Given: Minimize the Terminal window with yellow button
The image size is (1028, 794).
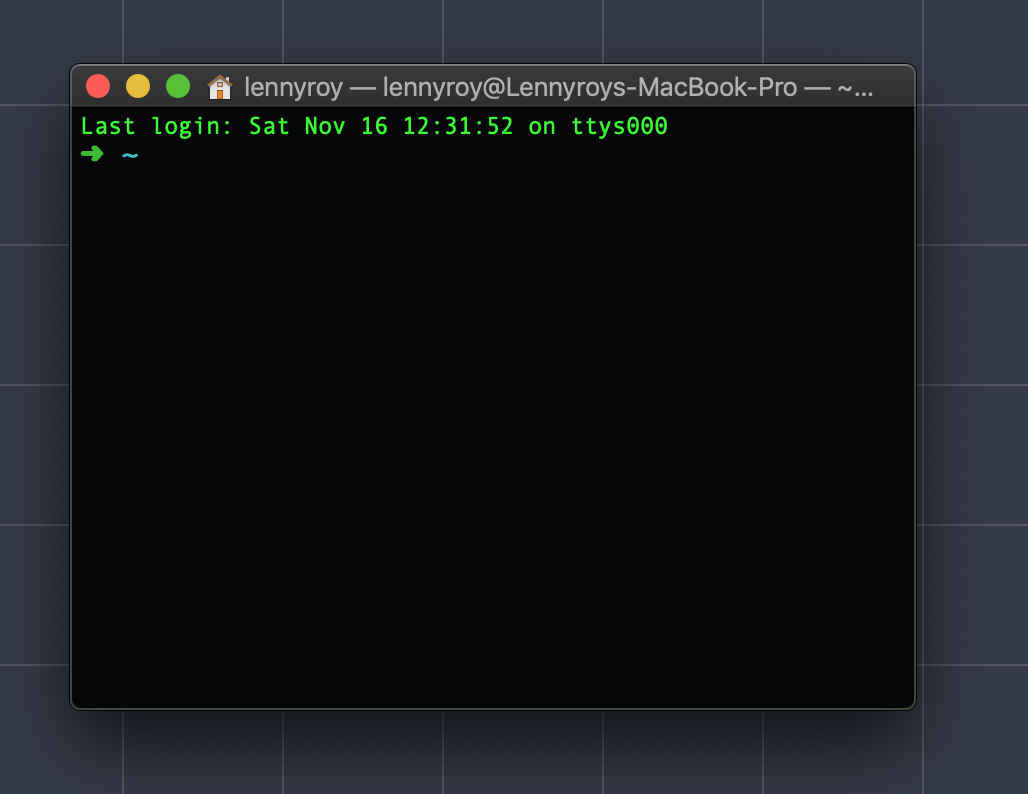Looking at the screenshot, I should [x=138, y=87].
